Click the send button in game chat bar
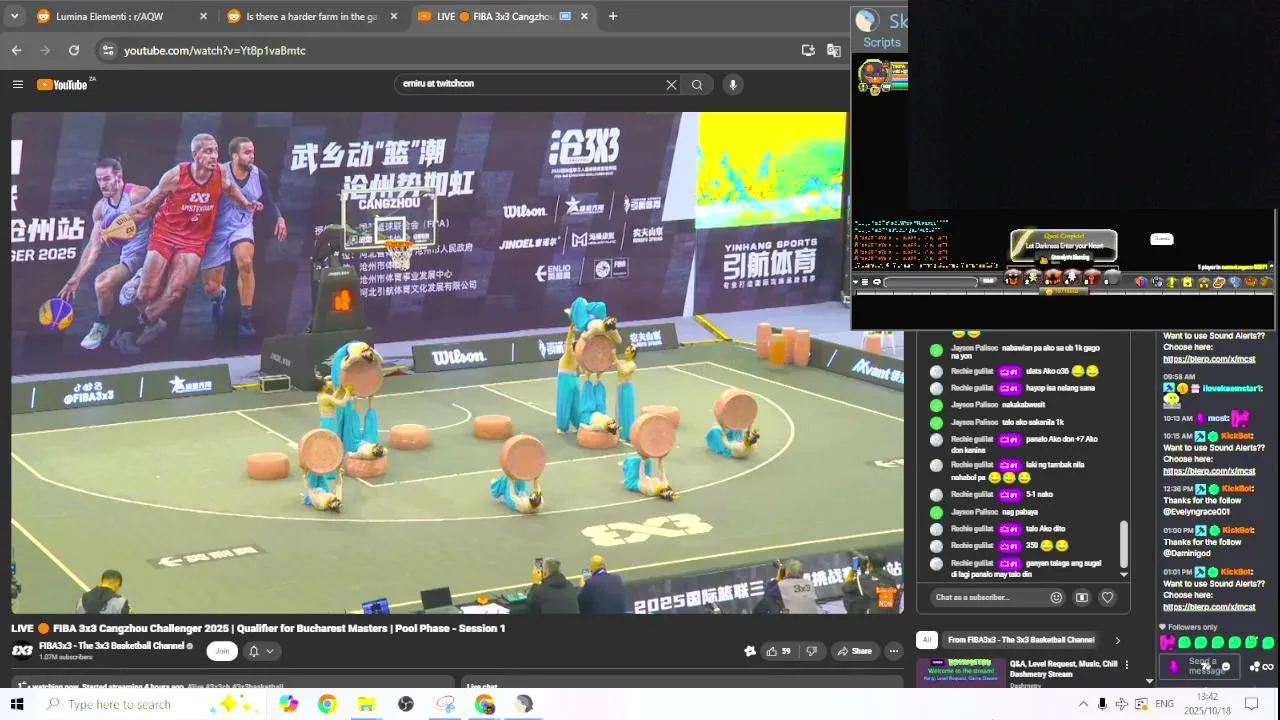 [x=988, y=282]
